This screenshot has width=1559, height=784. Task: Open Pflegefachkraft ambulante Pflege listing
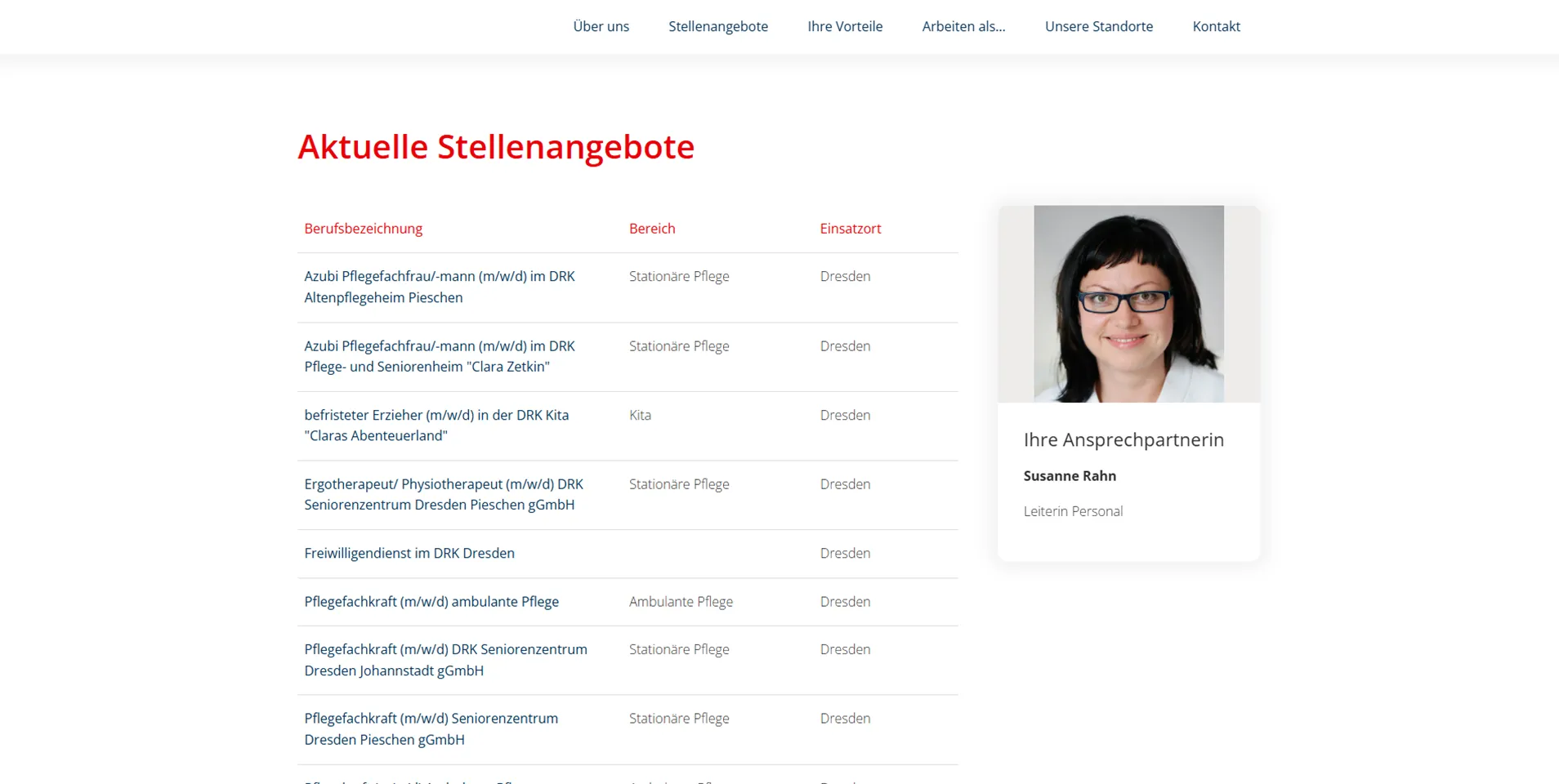point(431,602)
